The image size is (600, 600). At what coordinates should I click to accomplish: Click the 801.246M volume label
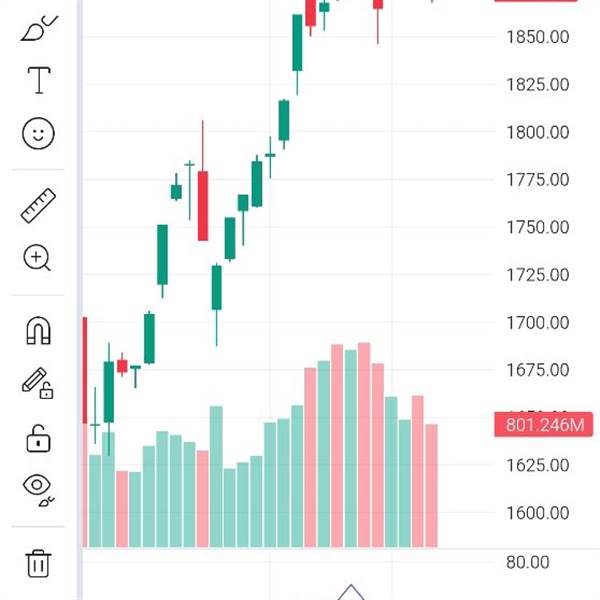[544, 426]
